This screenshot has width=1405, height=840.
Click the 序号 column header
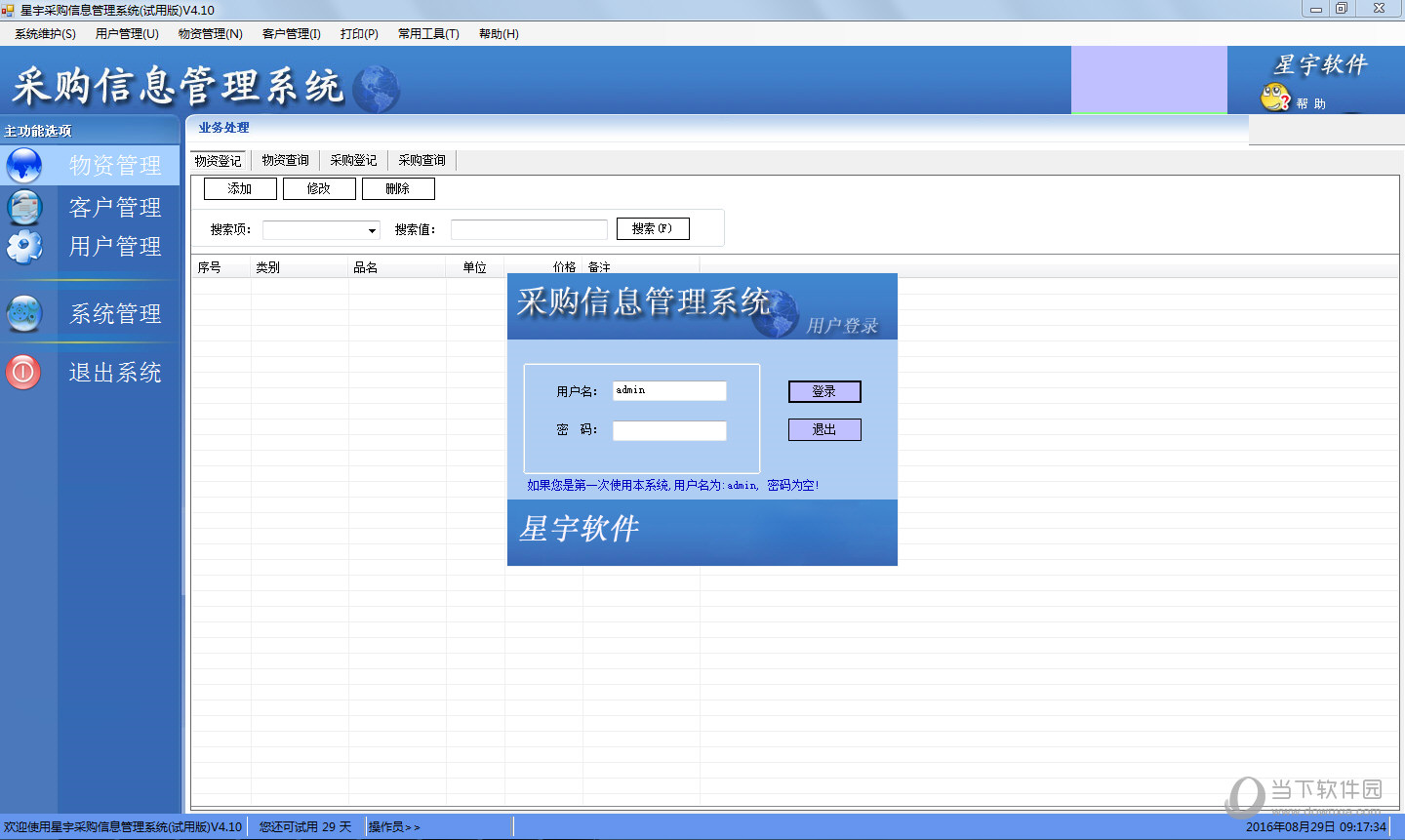(221, 267)
